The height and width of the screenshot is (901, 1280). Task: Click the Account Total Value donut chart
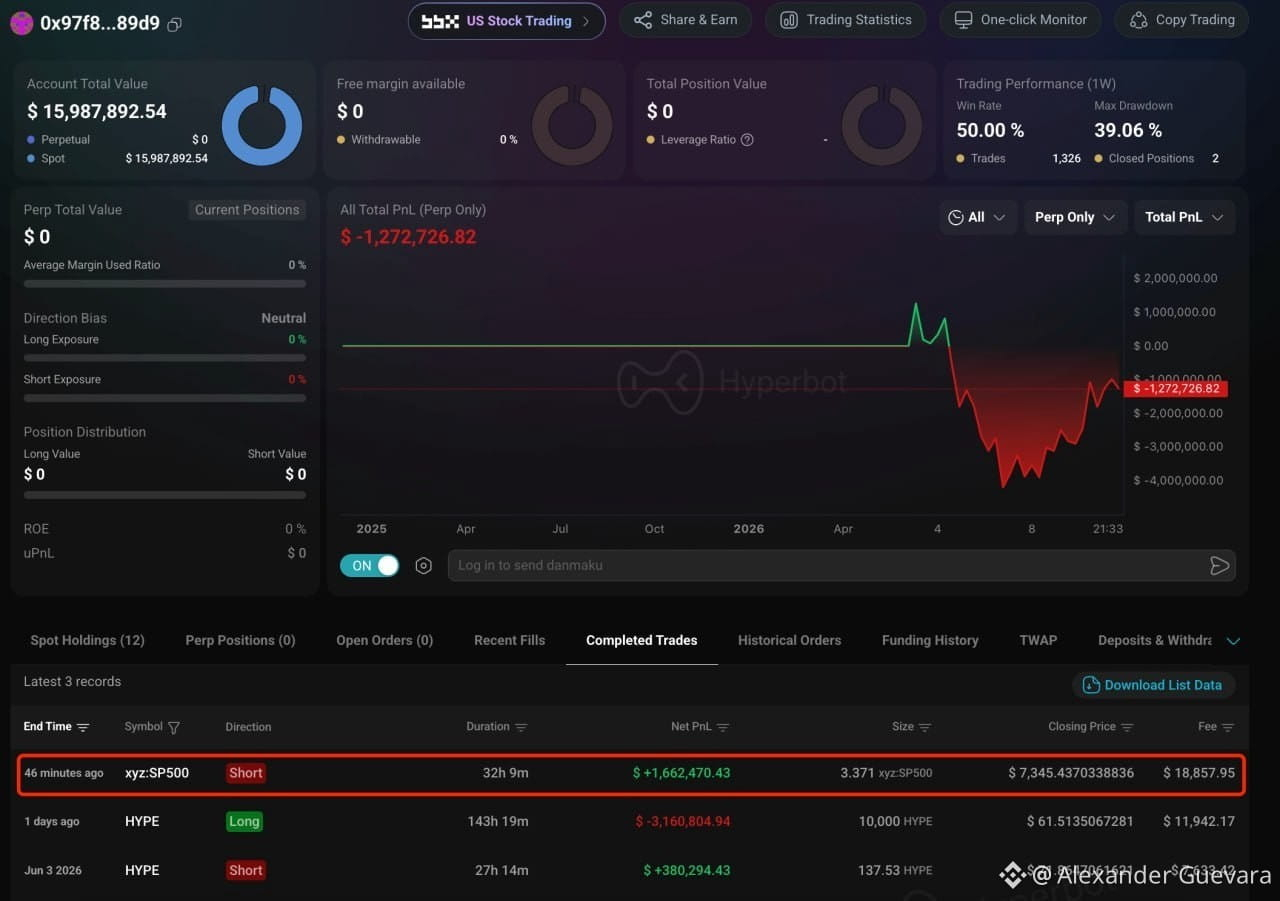(x=261, y=125)
